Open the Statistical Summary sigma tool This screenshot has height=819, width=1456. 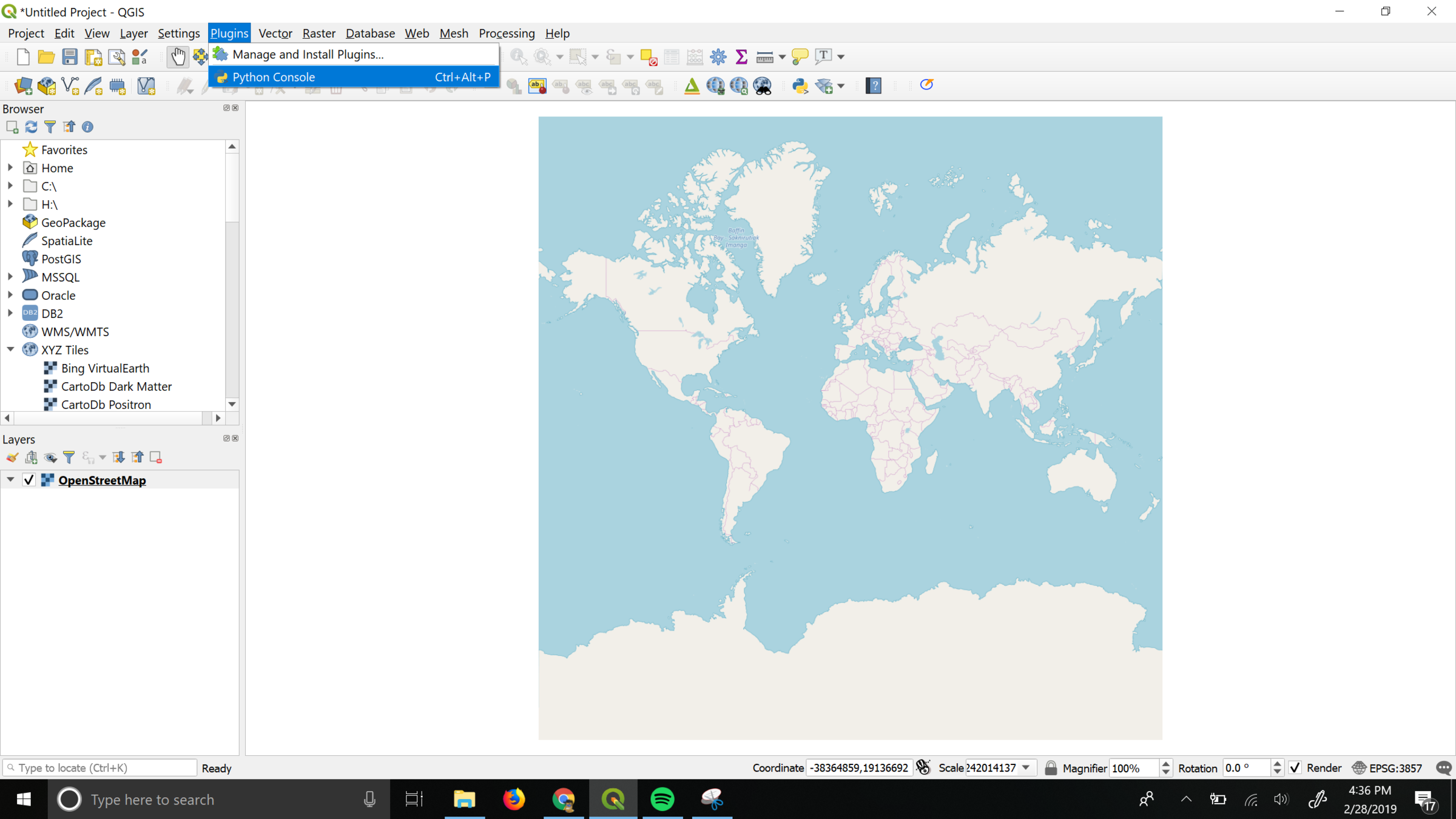coord(741,56)
